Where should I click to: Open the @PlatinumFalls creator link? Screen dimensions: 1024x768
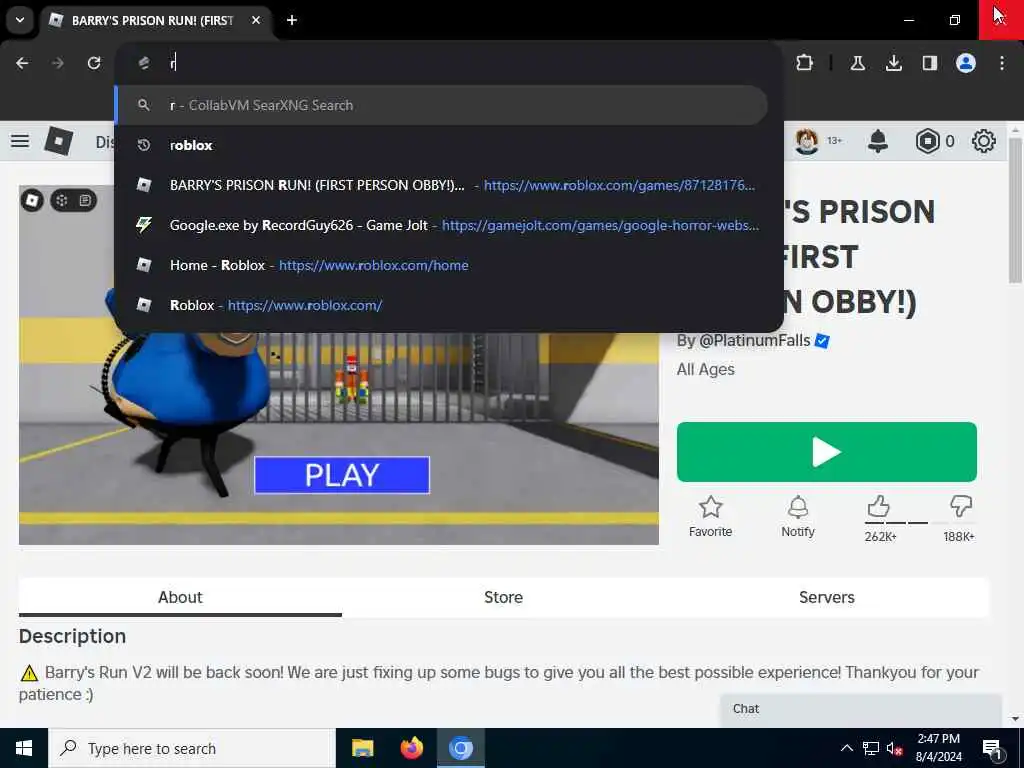pos(754,341)
